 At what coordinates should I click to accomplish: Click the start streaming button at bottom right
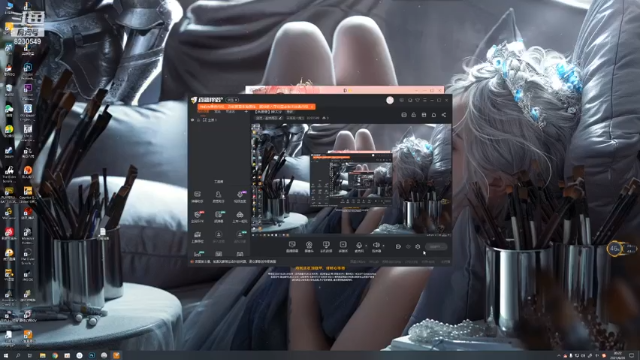click(436, 247)
